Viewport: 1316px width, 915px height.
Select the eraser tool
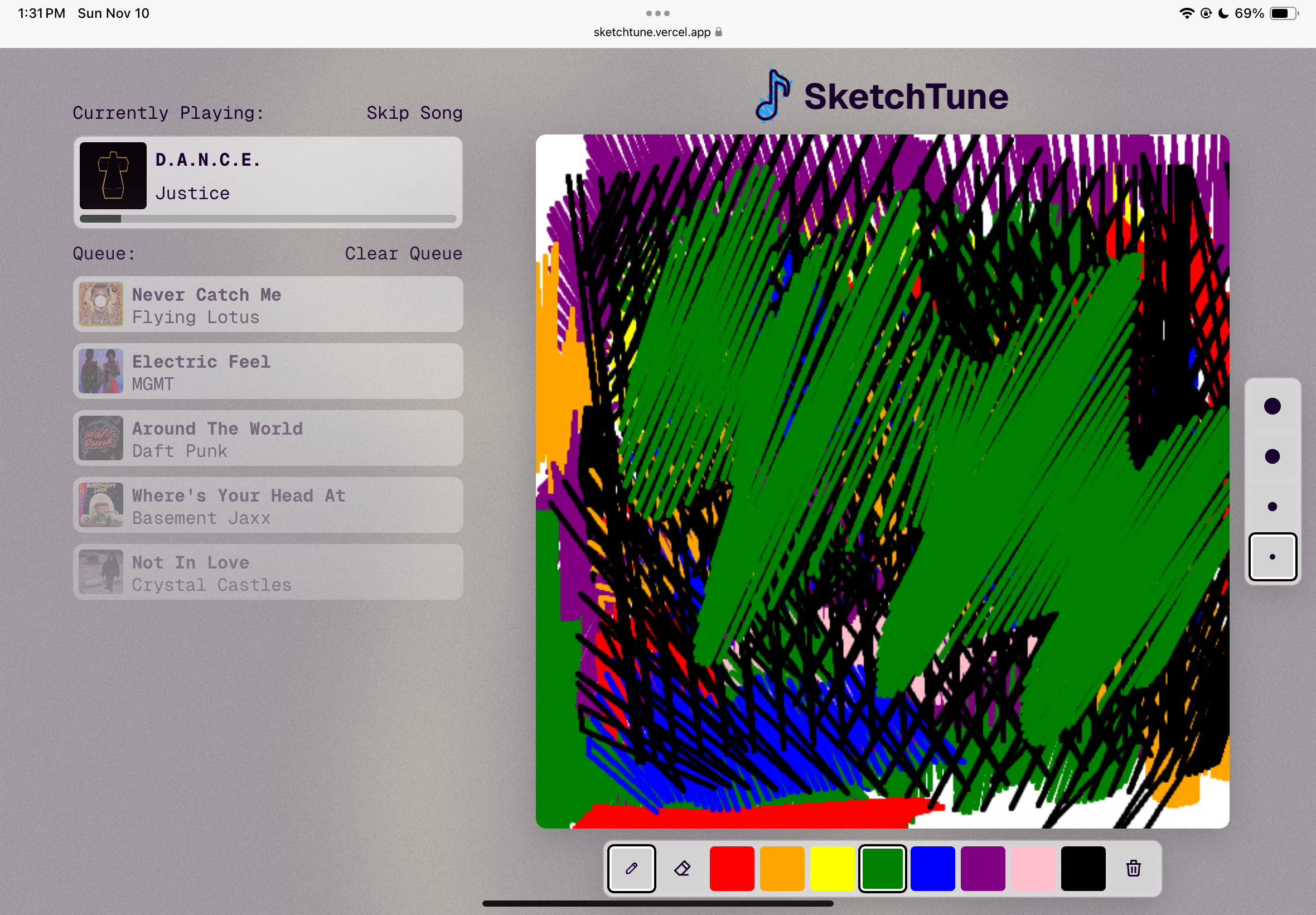[682, 868]
